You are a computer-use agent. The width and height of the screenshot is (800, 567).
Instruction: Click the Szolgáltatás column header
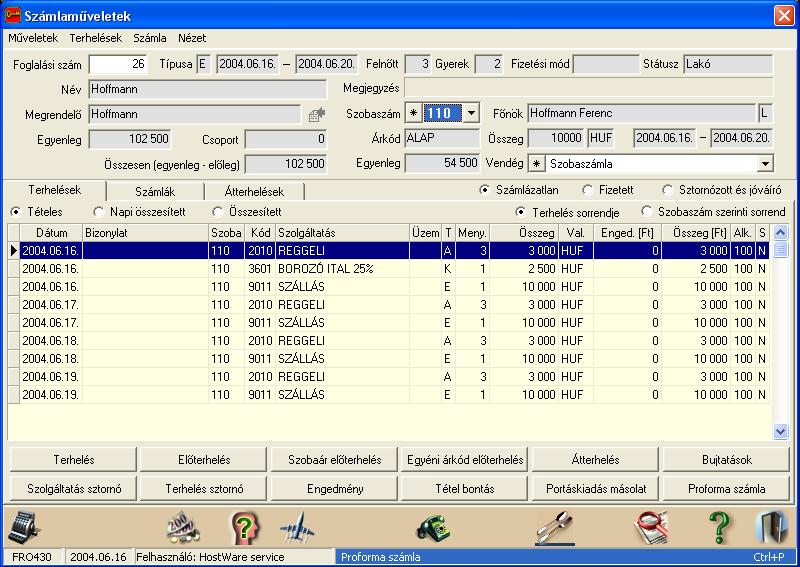pyautogui.click(x=342, y=233)
